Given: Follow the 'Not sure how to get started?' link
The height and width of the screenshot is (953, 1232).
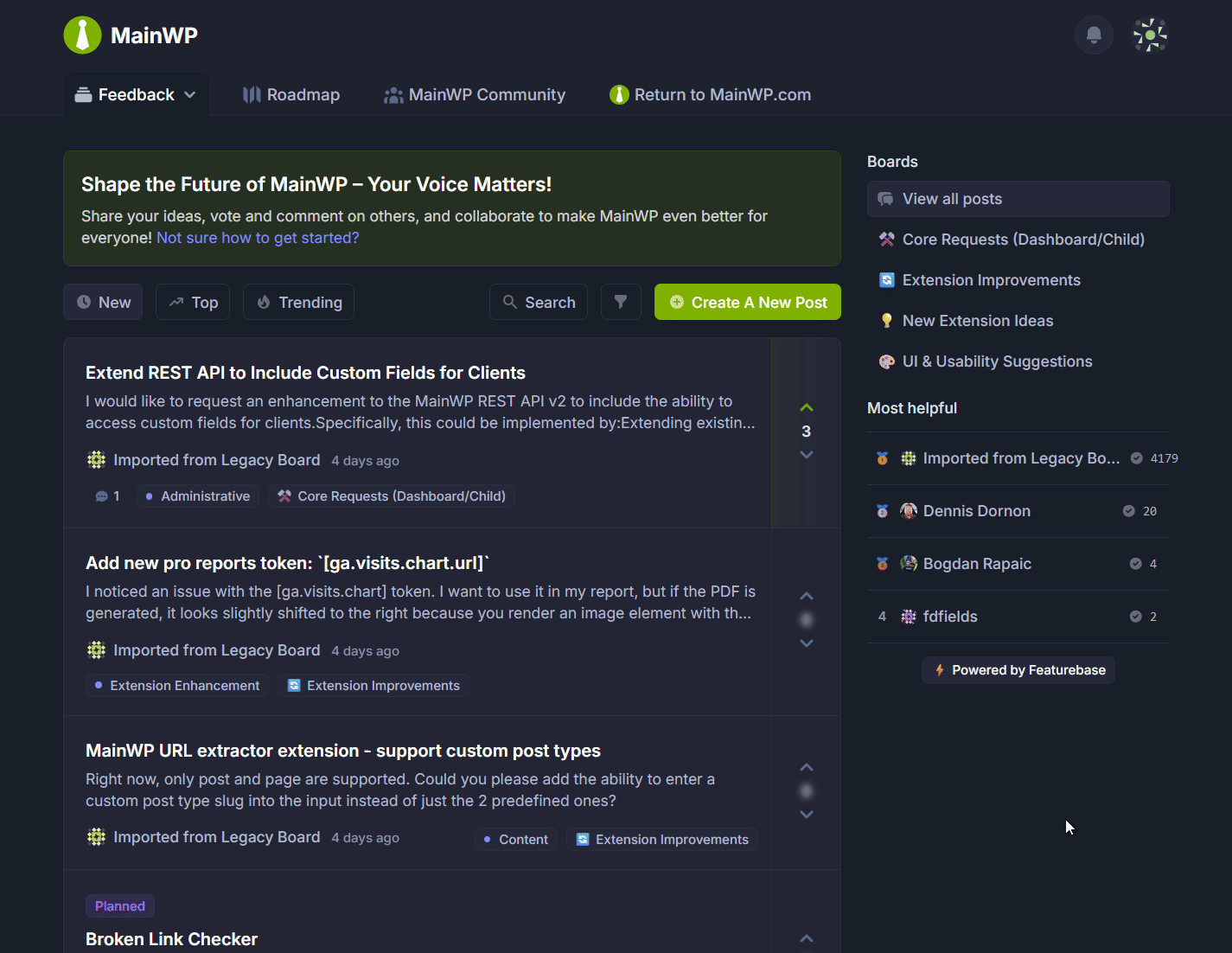Looking at the screenshot, I should (x=258, y=238).
